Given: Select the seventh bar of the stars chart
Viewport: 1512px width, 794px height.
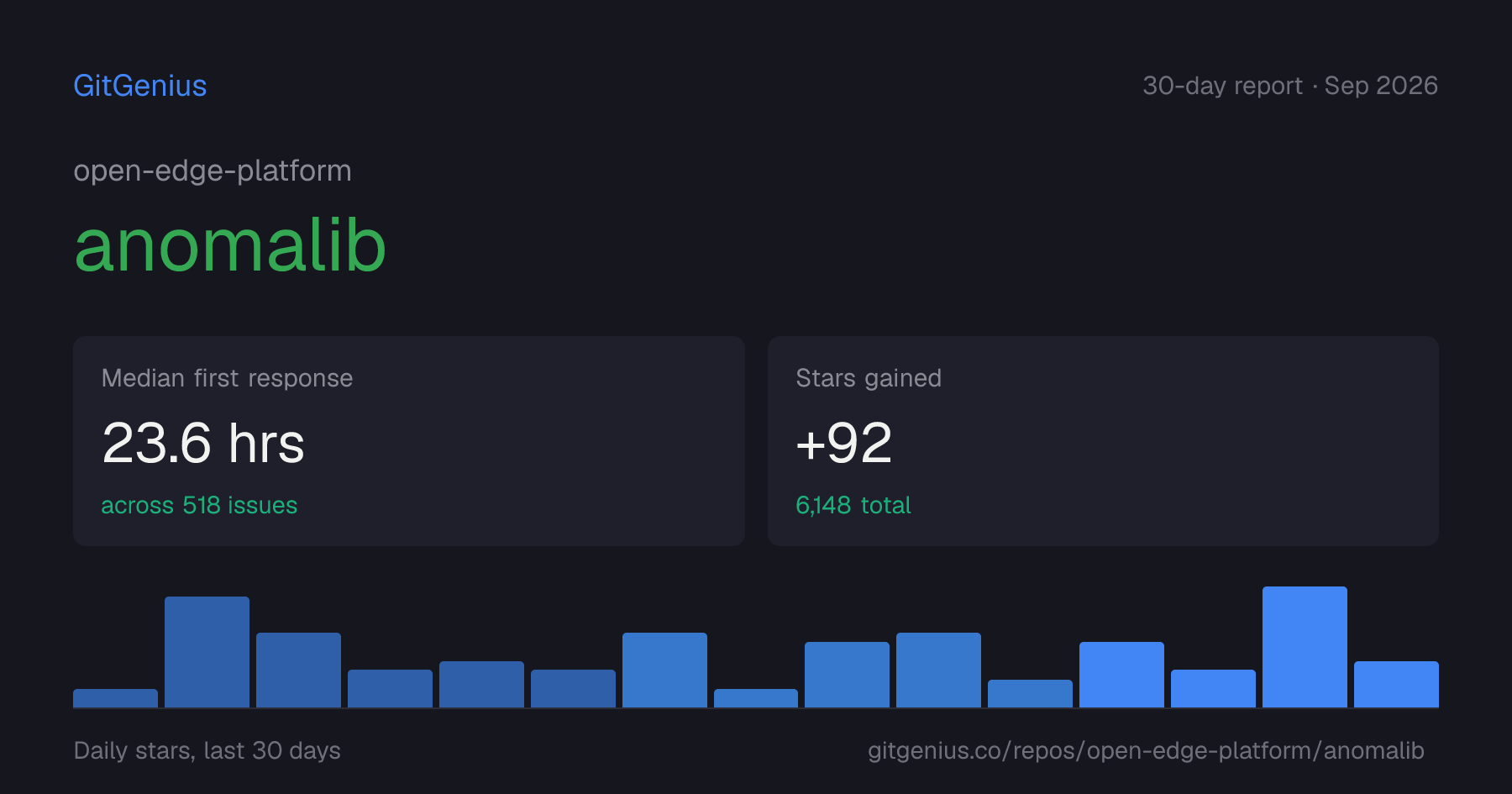Looking at the screenshot, I should [664, 670].
